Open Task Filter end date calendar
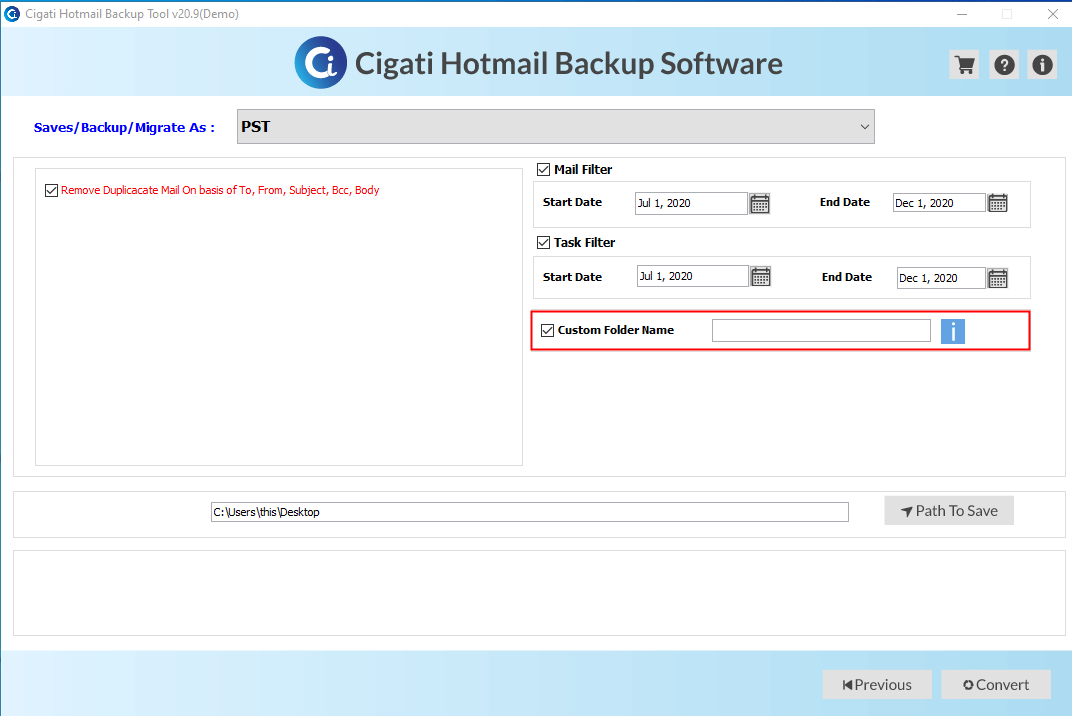Screen dimensions: 1072x716 (x=997, y=278)
